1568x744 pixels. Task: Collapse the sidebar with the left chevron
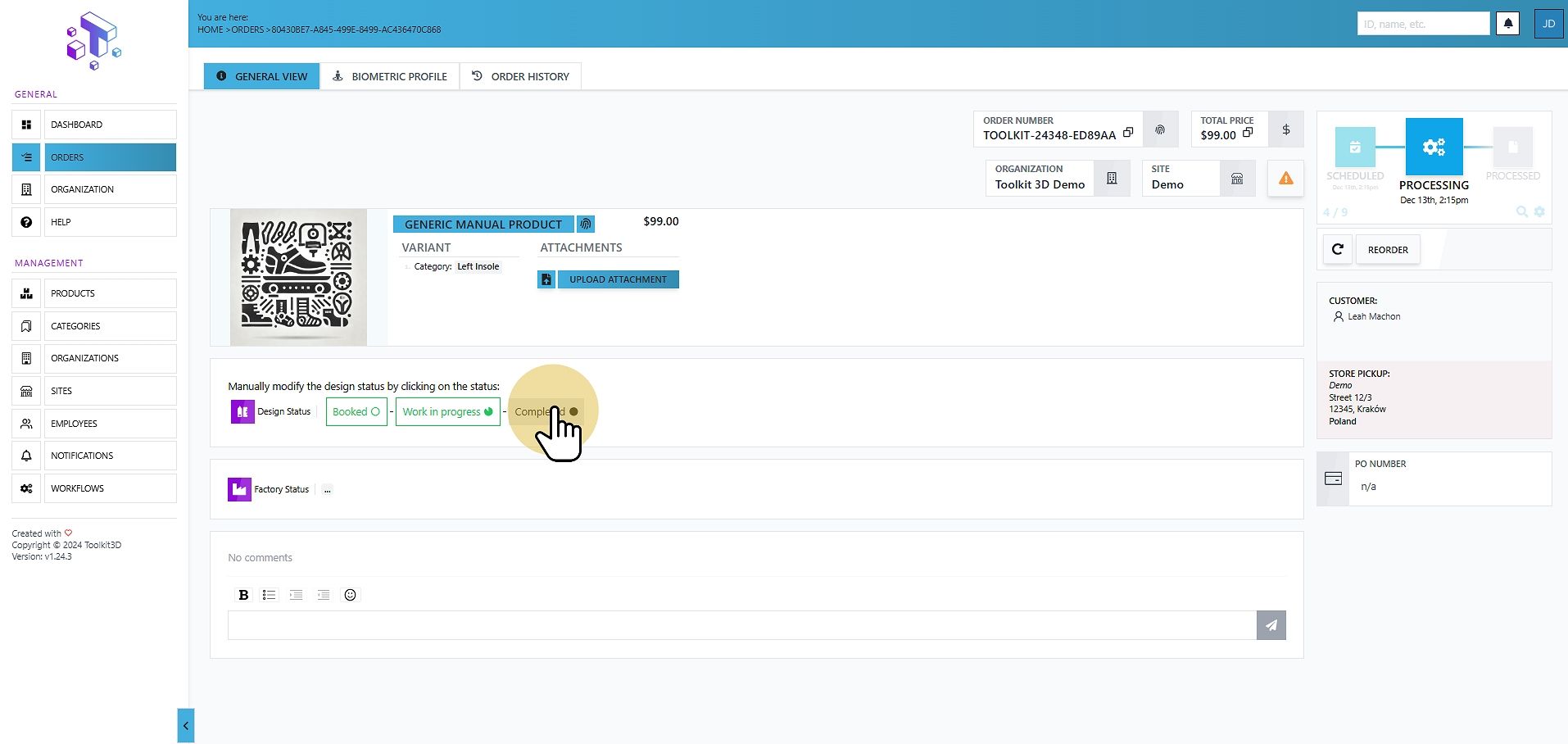(186, 725)
